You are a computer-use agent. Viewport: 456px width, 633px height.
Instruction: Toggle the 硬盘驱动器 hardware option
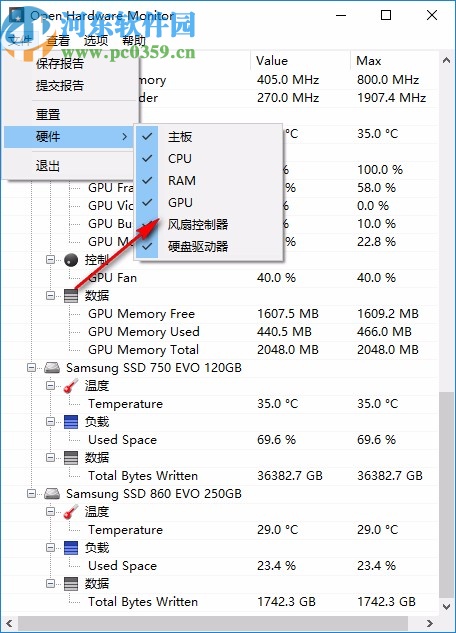[209, 246]
